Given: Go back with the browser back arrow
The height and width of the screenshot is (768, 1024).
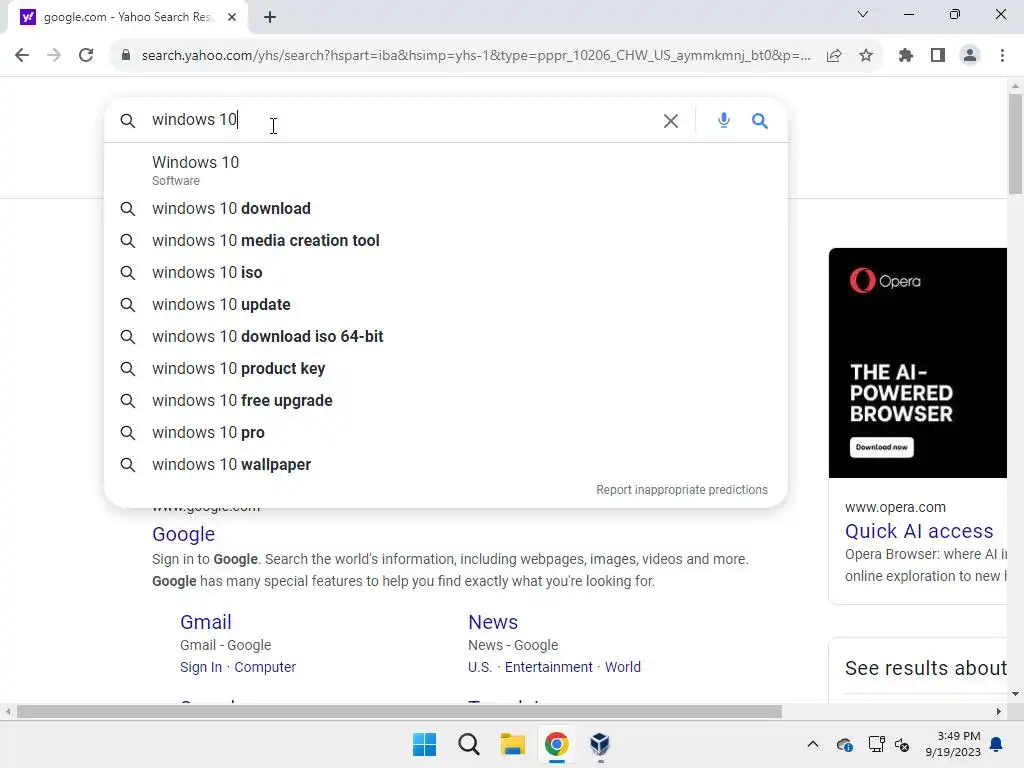Looking at the screenshot, I should 22,55.
